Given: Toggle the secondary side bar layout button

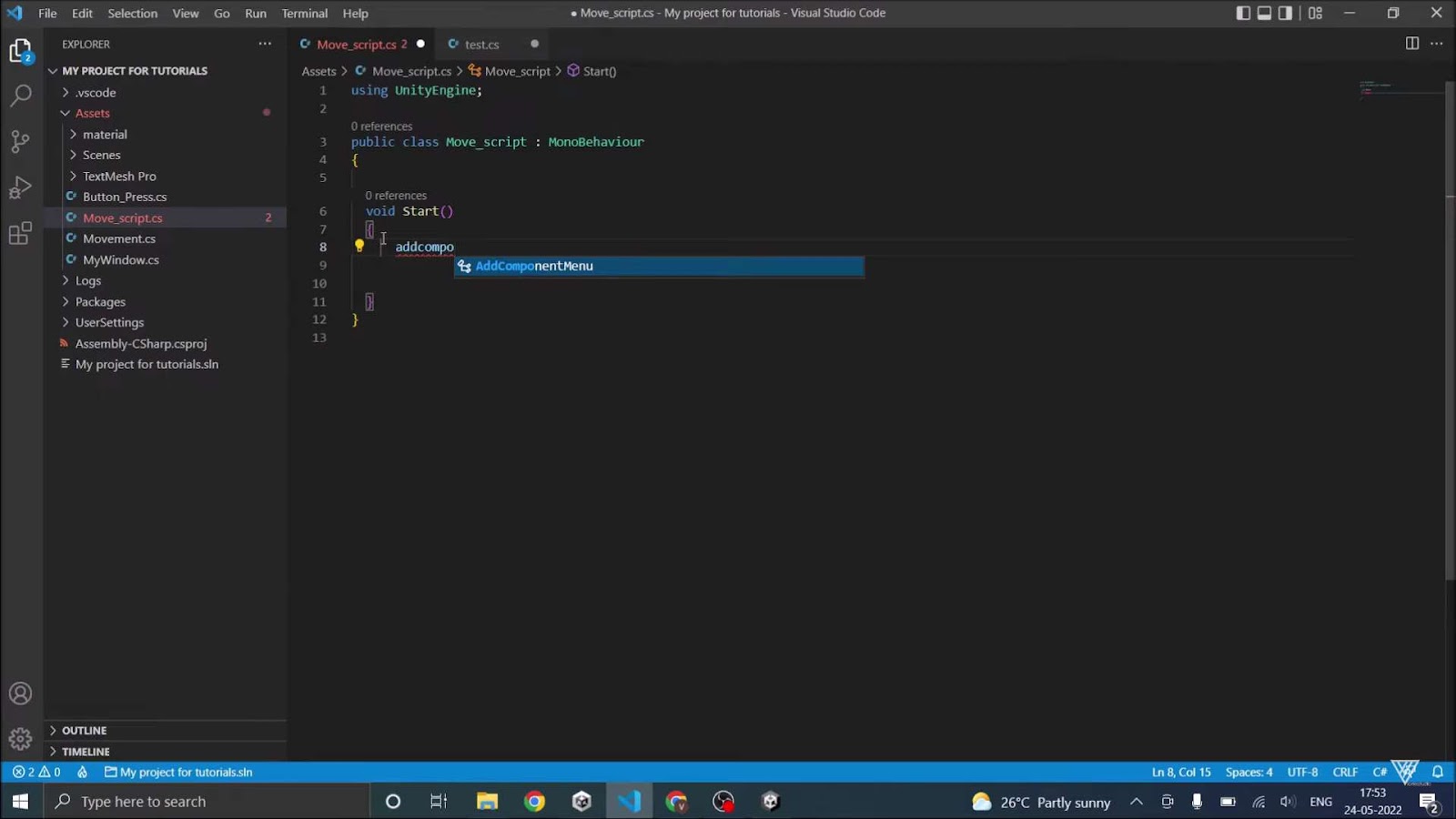Looking at the screenshot, I should 1285,13.
